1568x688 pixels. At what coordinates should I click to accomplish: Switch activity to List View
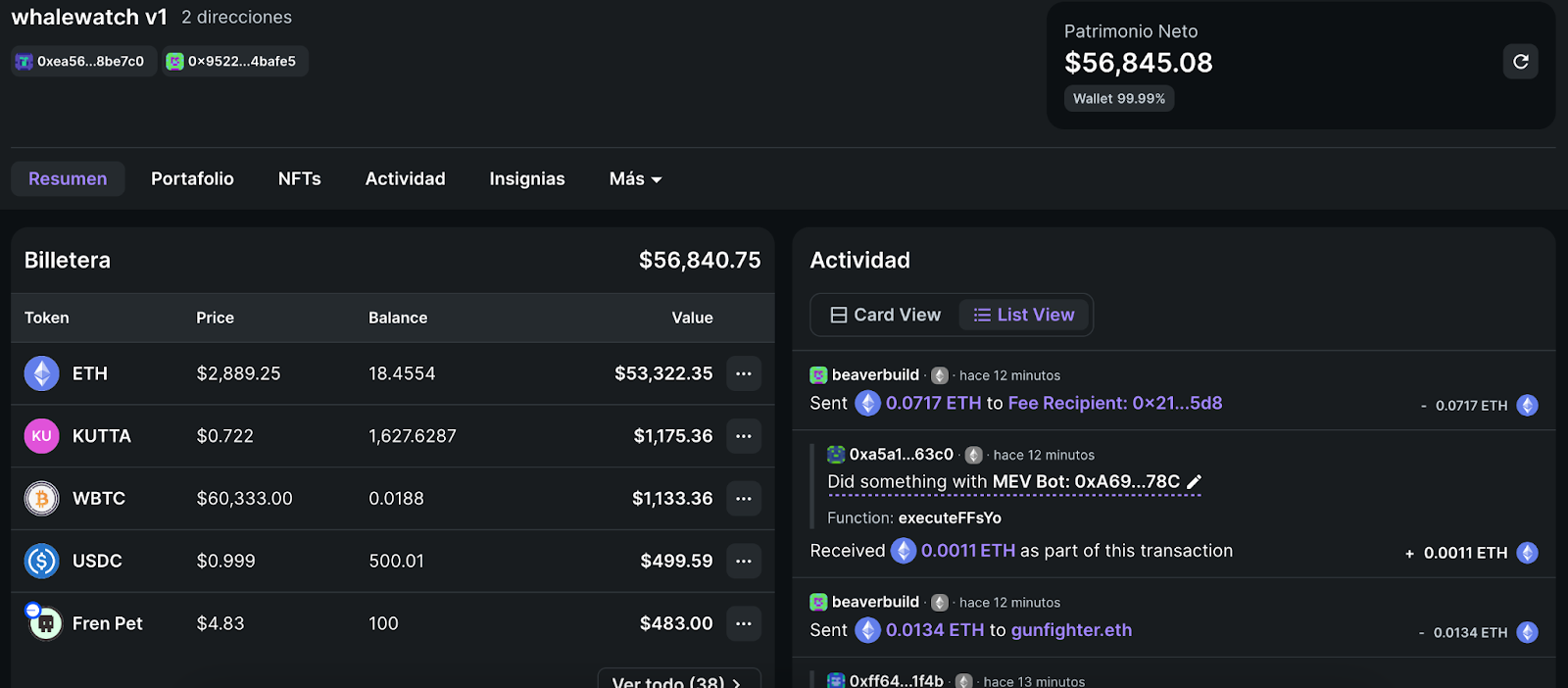point(1023,315)
